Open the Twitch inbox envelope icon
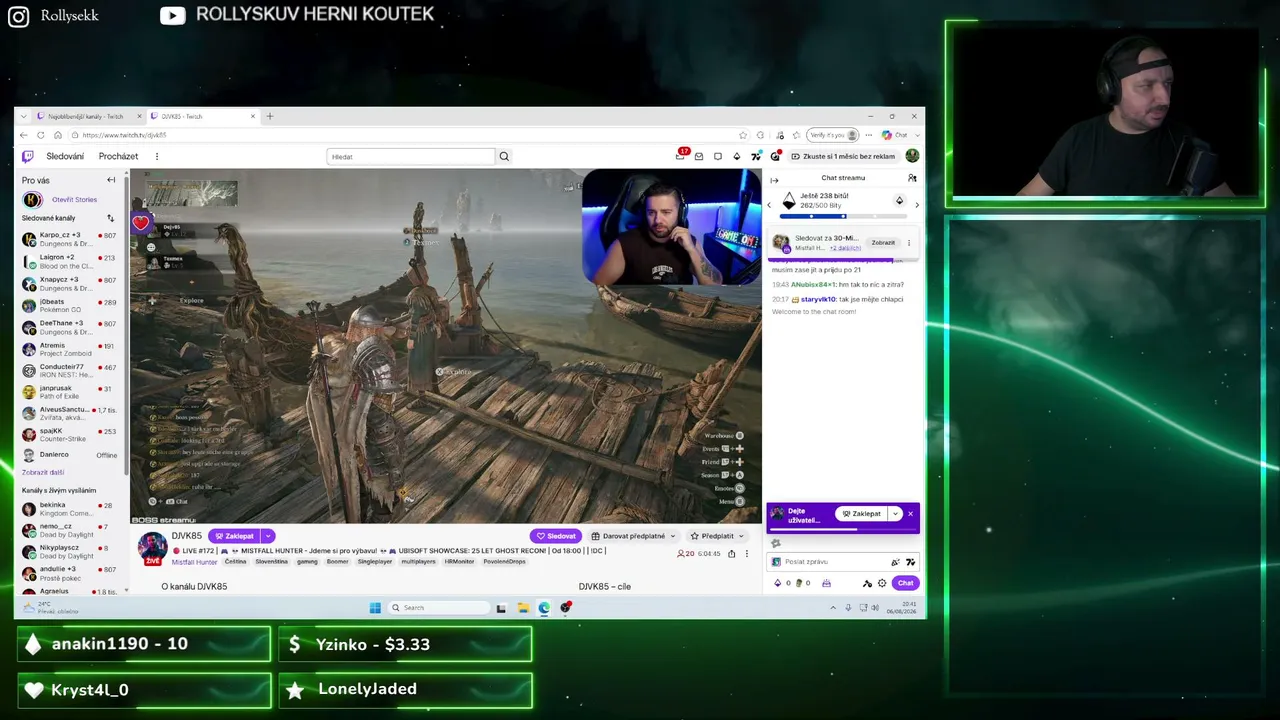 click(699, 156)
